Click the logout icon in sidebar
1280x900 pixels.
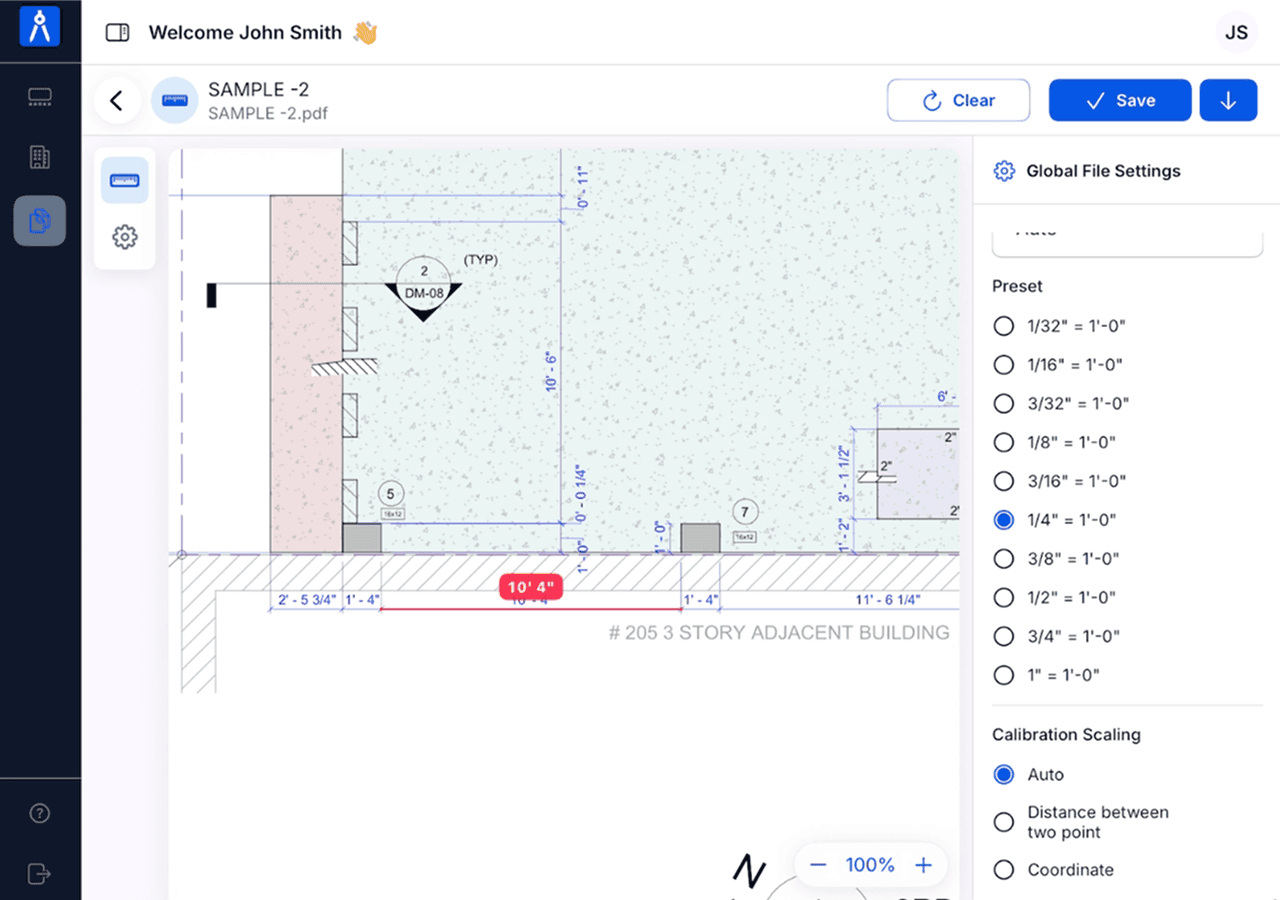click(40, 873)
